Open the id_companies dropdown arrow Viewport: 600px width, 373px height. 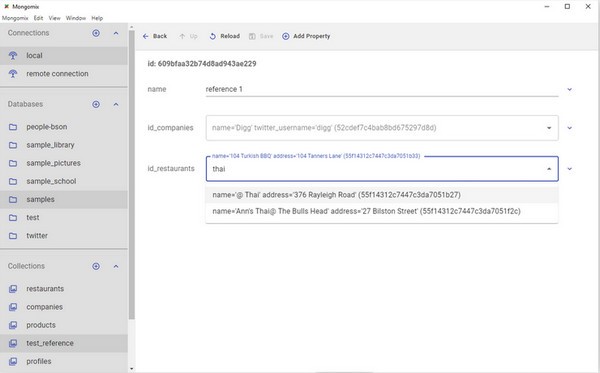pyautogui.click(x=549, y=128)
